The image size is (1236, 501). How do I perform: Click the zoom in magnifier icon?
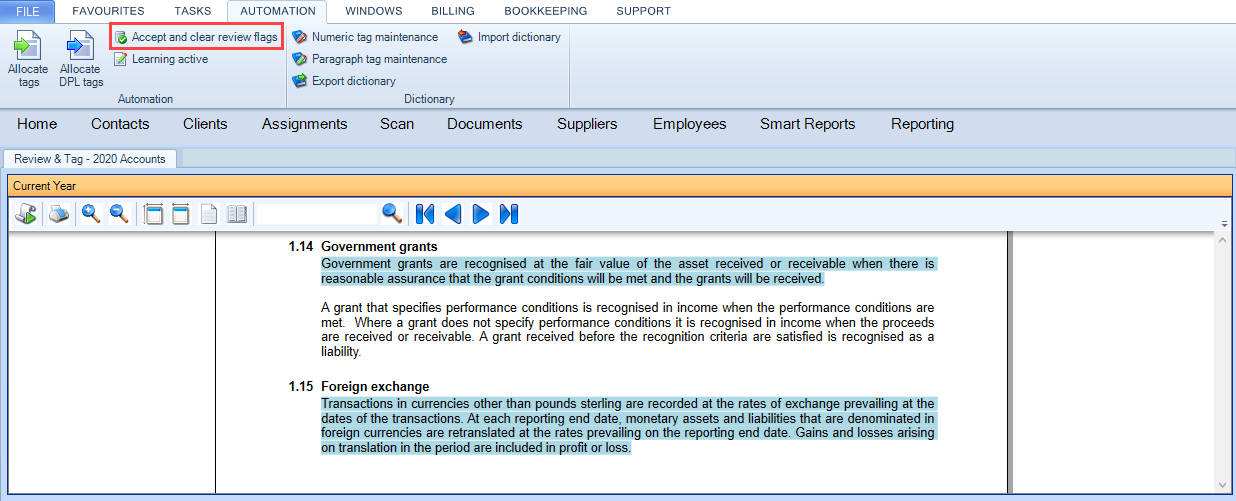pyautogui.click(x=91, y=213)
